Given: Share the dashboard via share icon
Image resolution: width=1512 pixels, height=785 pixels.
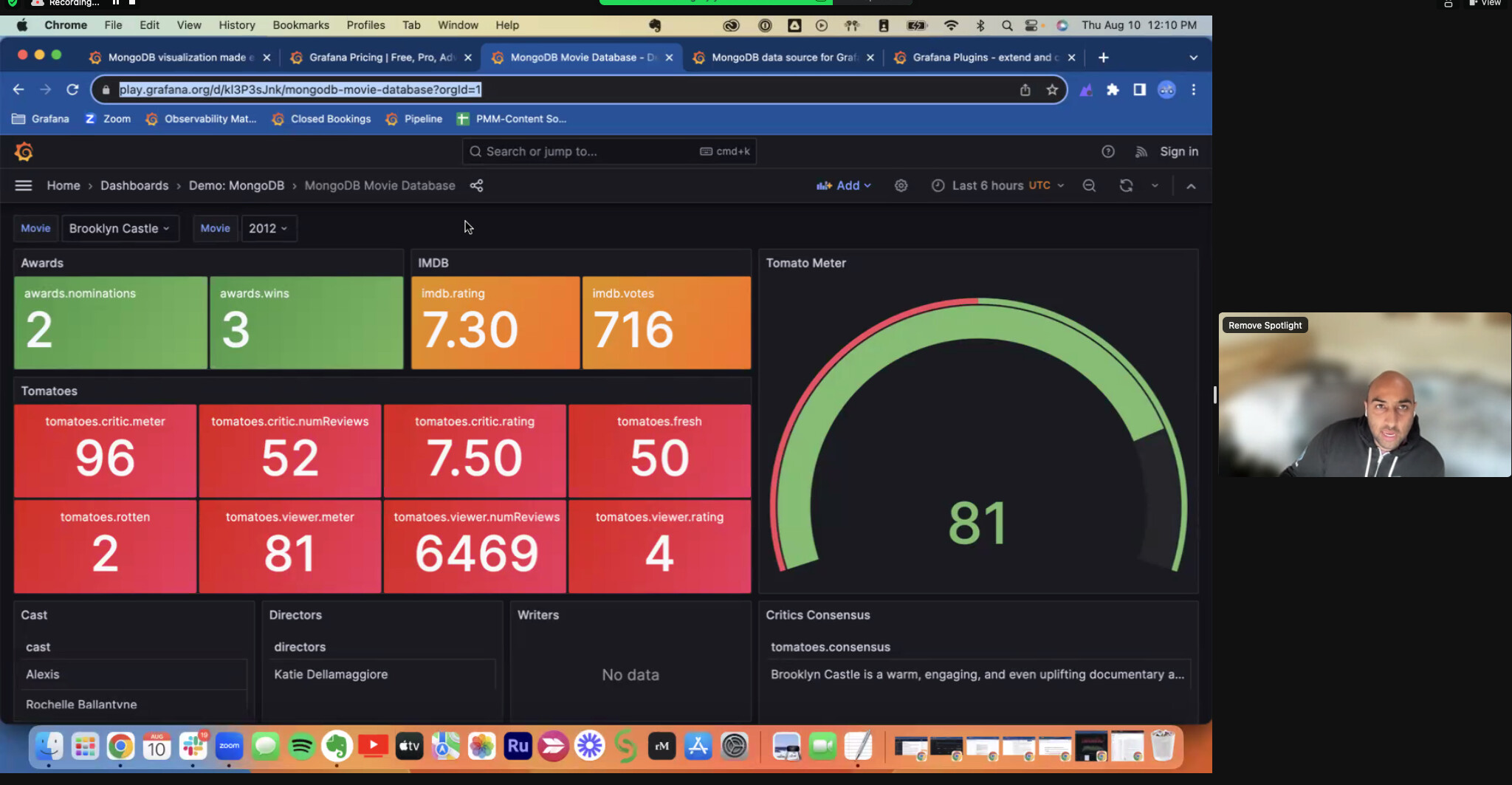Looking at the screenshot, I should click(476, 185).
